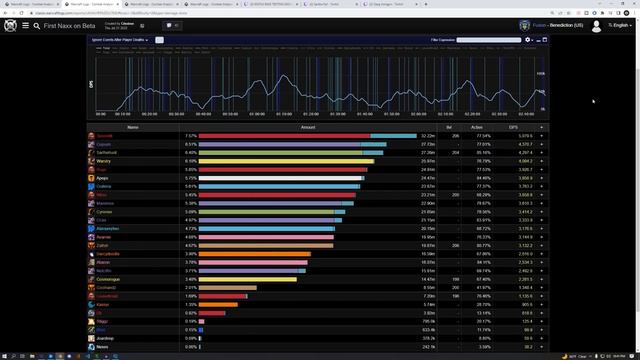Click Apeps' white damage bar
Image resolution: width=640 pixels, height=360 pixels.
(x=280, y=178)
